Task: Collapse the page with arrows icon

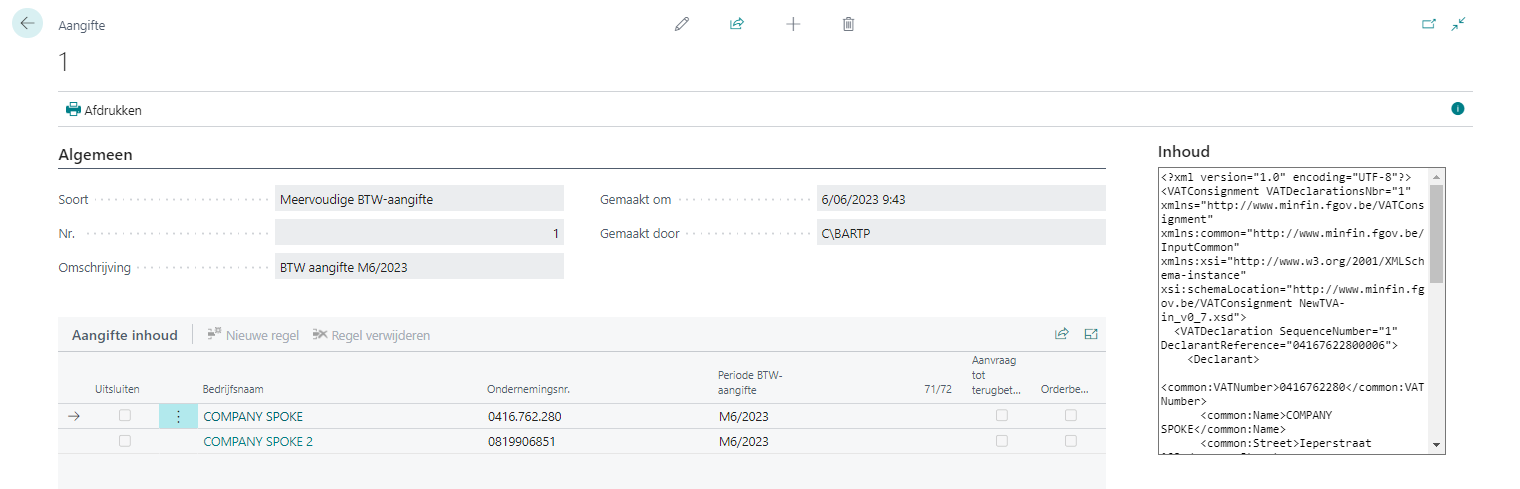Action: (1459, 24)
